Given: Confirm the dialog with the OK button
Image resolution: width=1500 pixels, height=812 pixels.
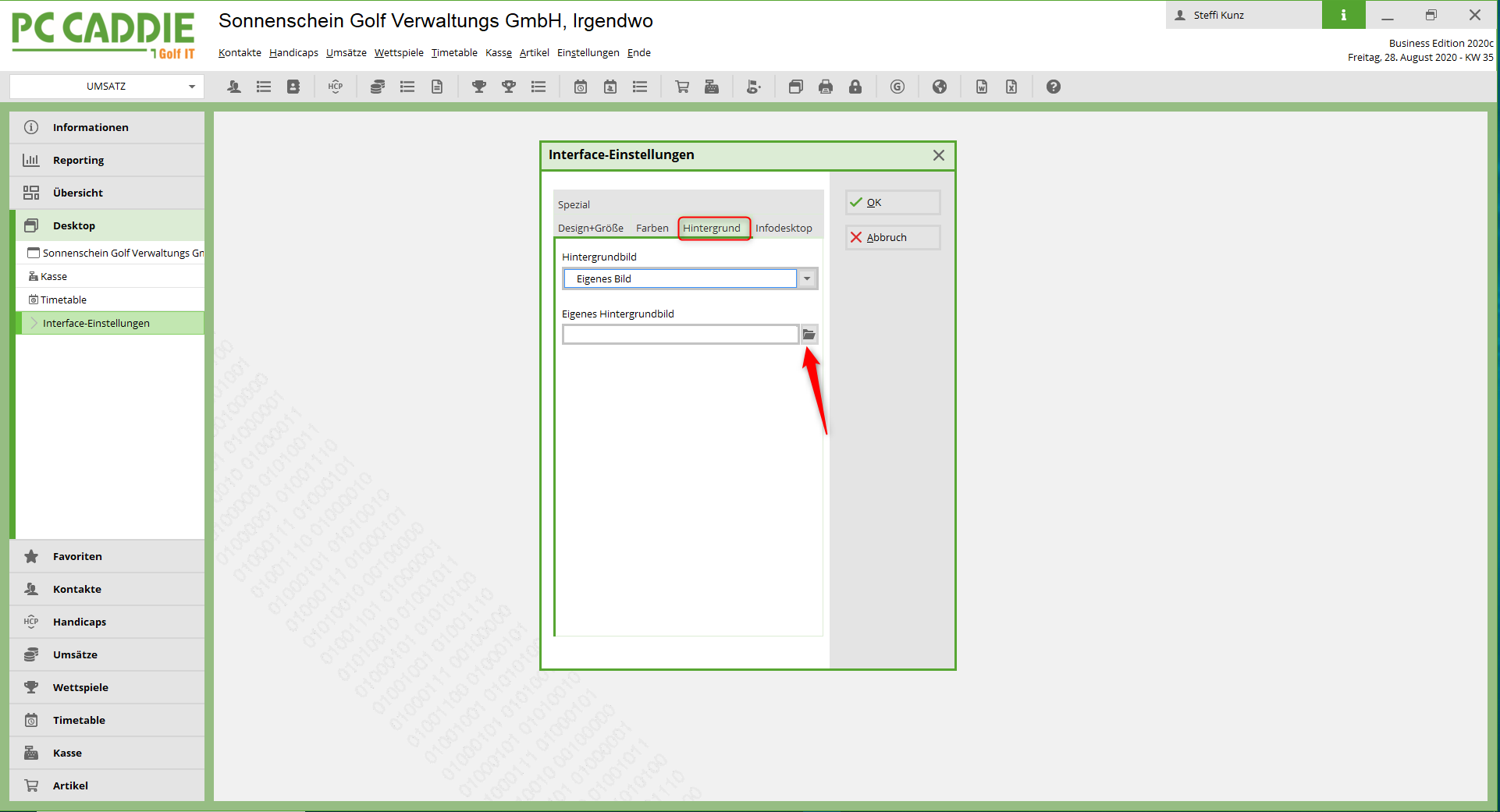Looking at the screenshot, I should 893,202.
